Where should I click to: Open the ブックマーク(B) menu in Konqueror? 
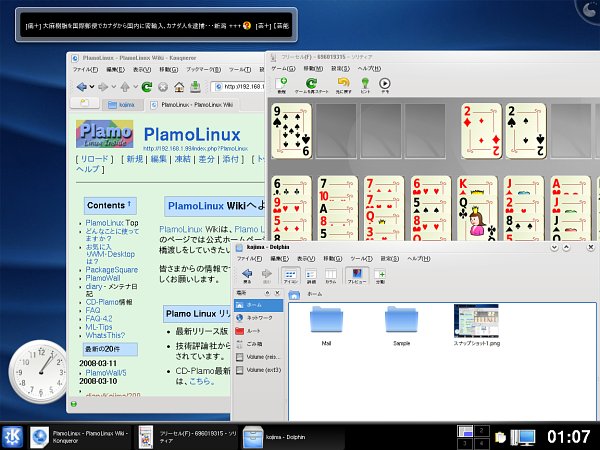click(203, 70)
